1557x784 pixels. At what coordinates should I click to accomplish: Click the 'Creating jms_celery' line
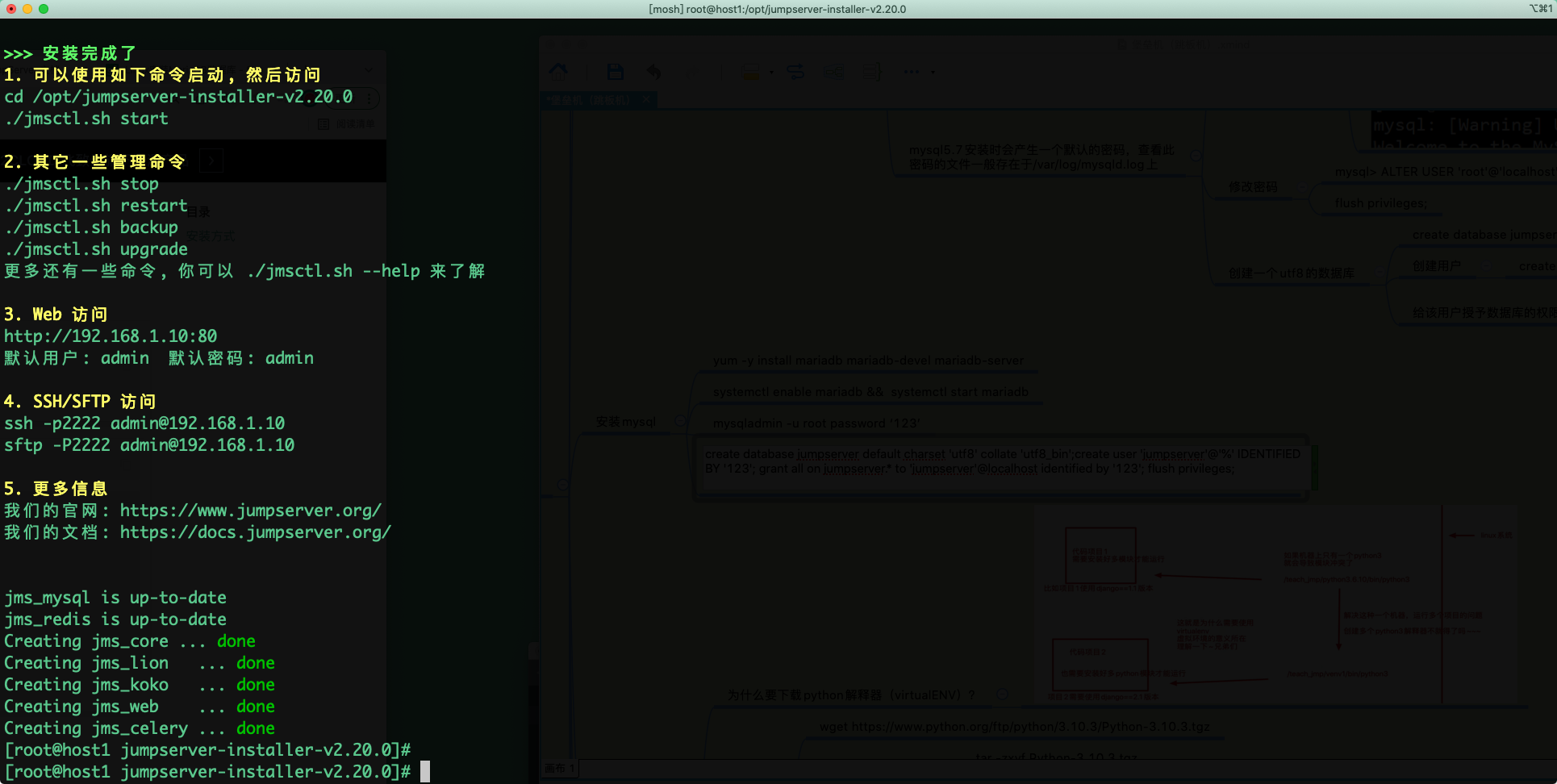(140, 728)
